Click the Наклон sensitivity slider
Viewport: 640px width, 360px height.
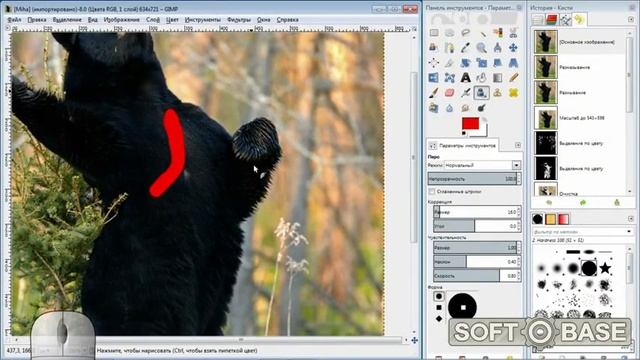point(477,262)
